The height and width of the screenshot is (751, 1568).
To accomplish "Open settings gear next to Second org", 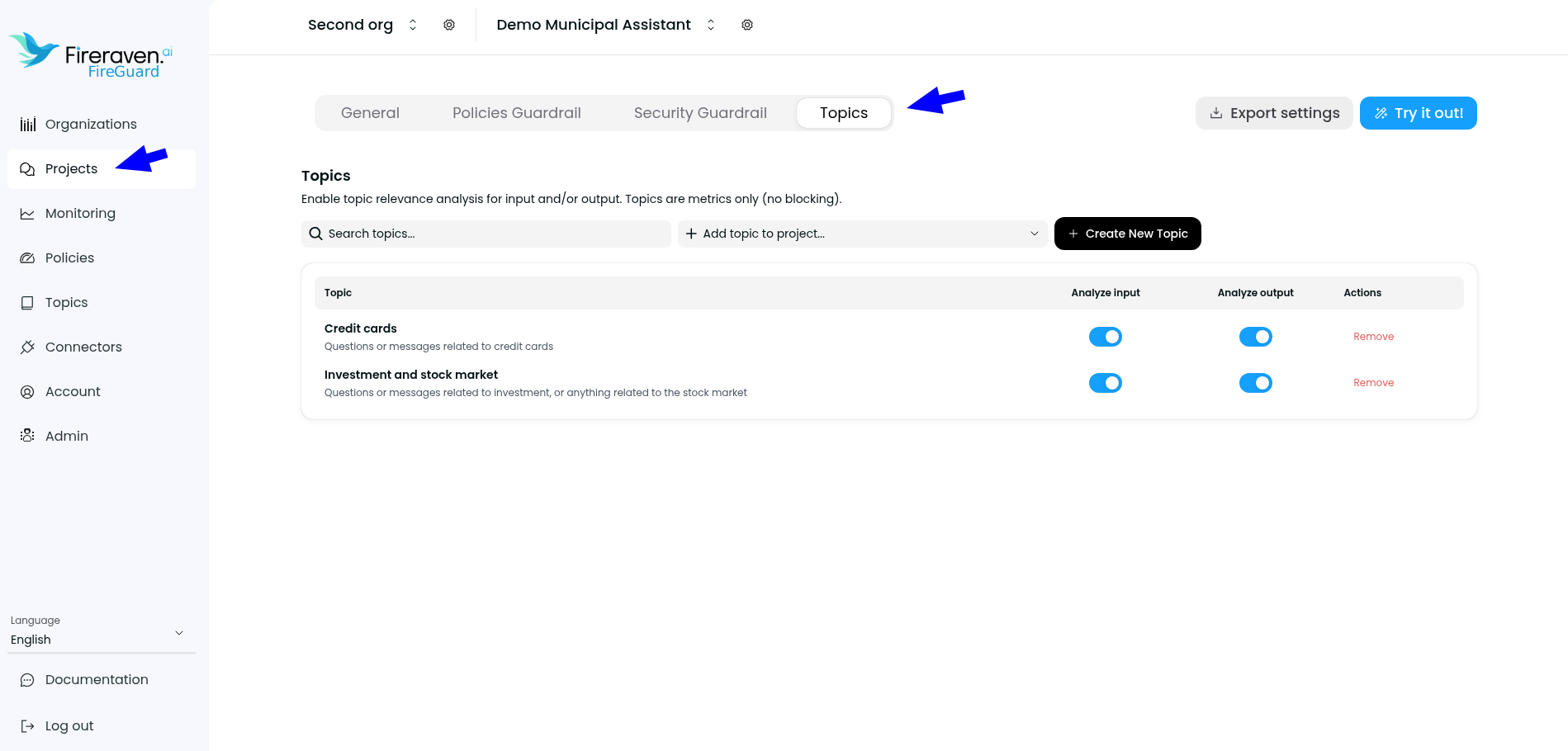I will point(448,25).
